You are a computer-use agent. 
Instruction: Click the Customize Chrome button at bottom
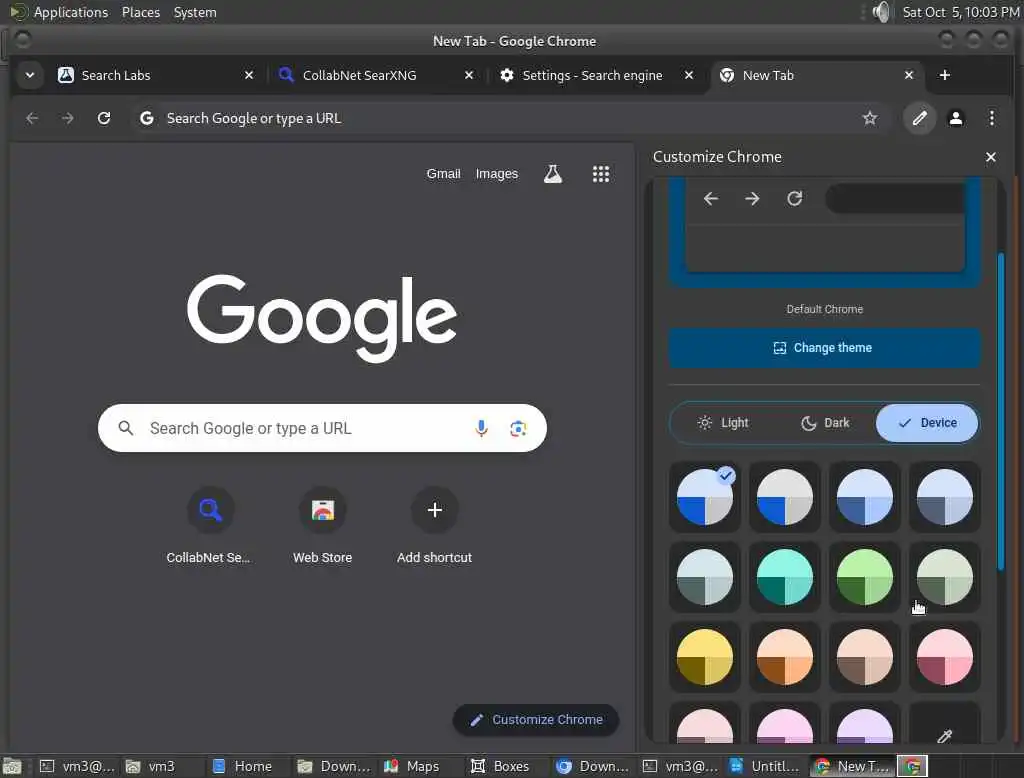click(536, 720)
